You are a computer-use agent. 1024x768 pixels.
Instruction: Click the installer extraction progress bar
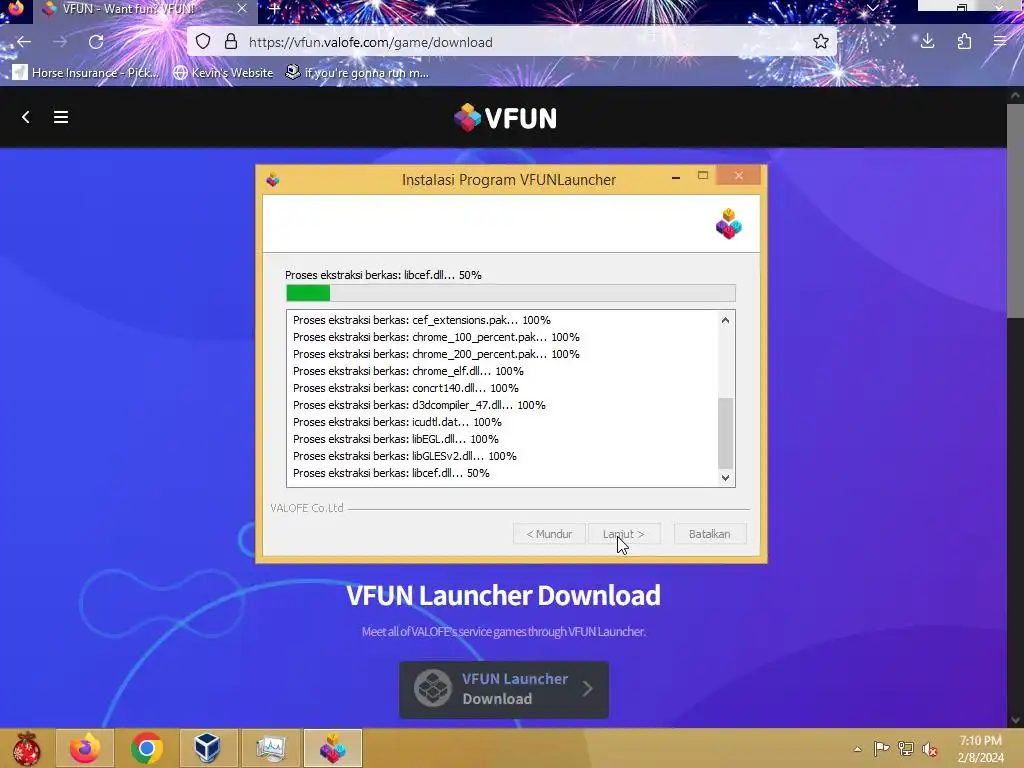511,293
